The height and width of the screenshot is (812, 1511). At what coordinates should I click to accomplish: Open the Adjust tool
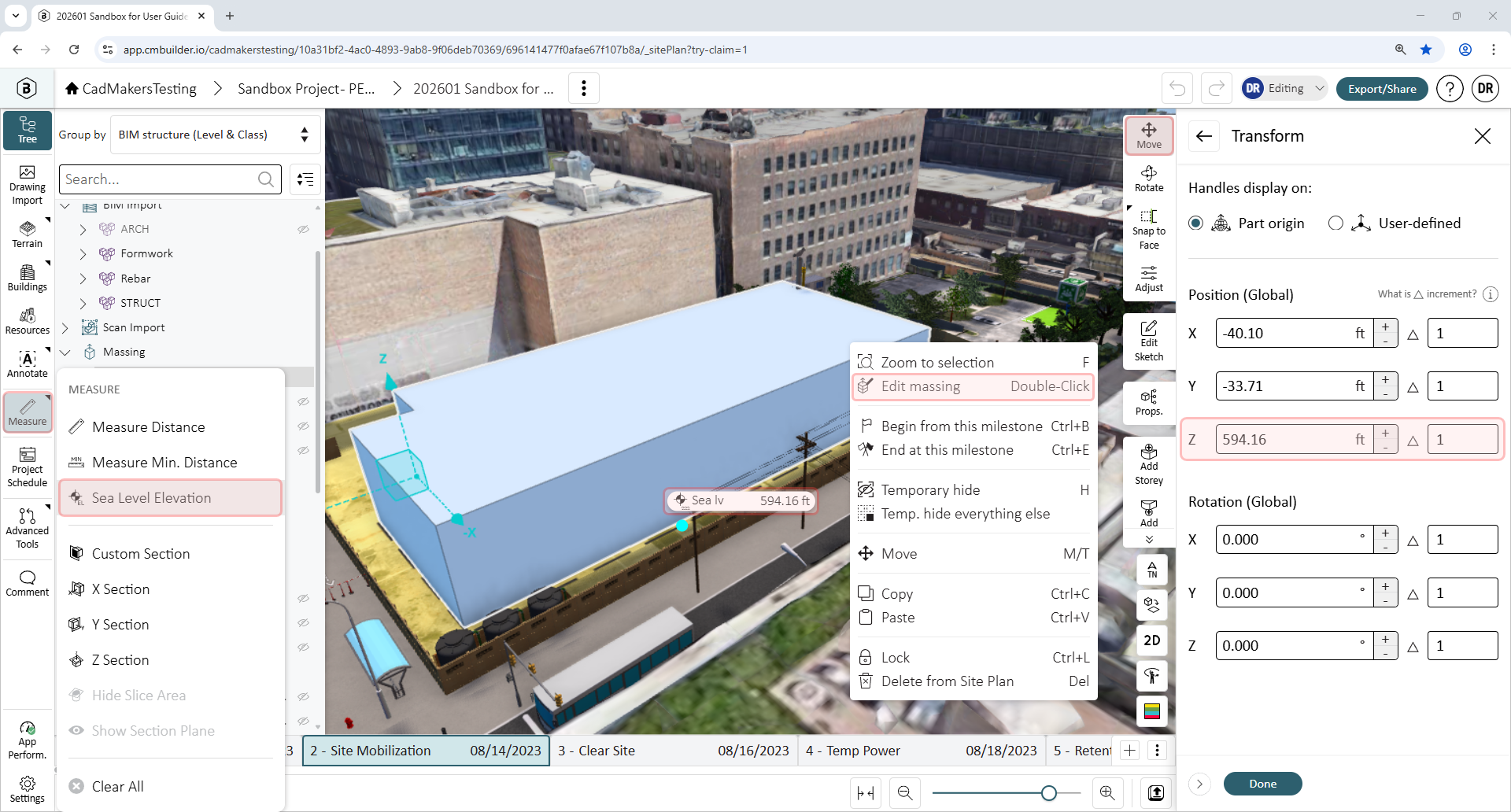[x=1149, y=279]
